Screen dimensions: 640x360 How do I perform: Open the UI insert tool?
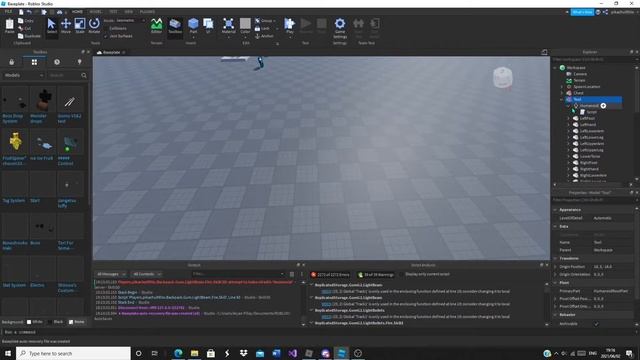tap(209, 26)
